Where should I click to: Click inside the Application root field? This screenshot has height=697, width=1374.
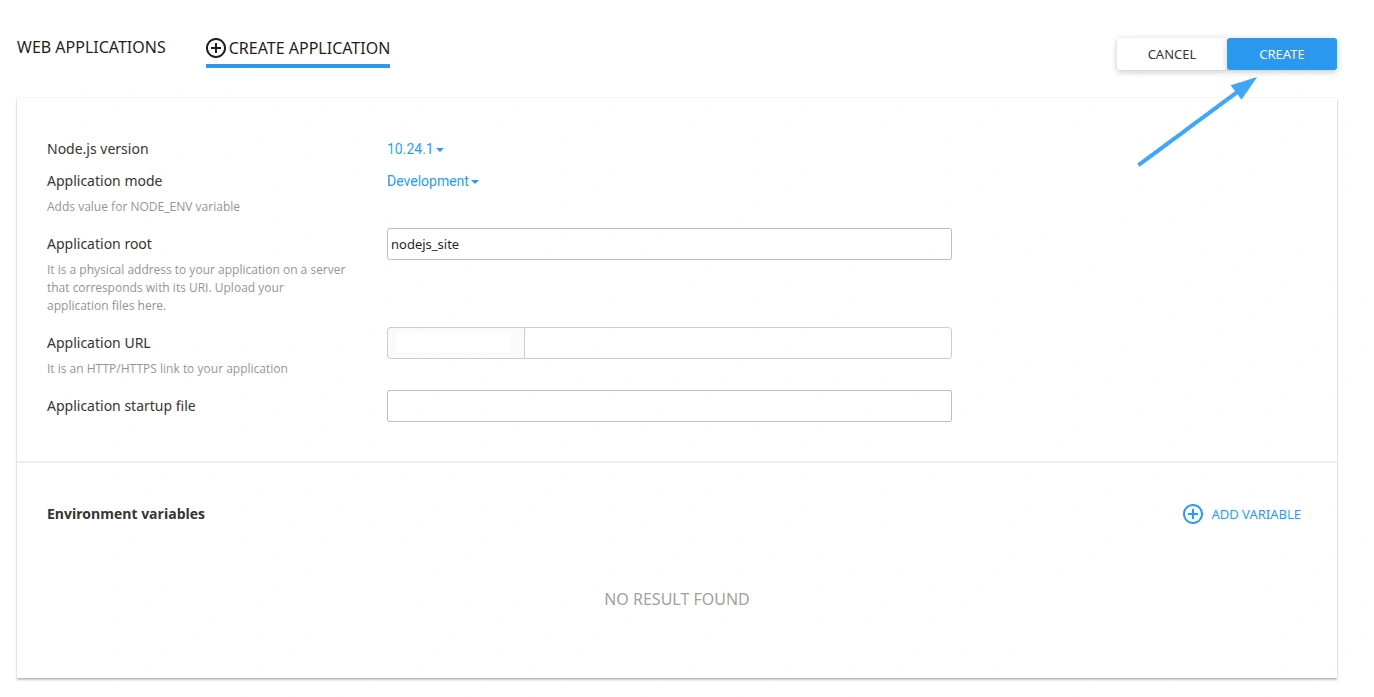[x=668, y=244]
